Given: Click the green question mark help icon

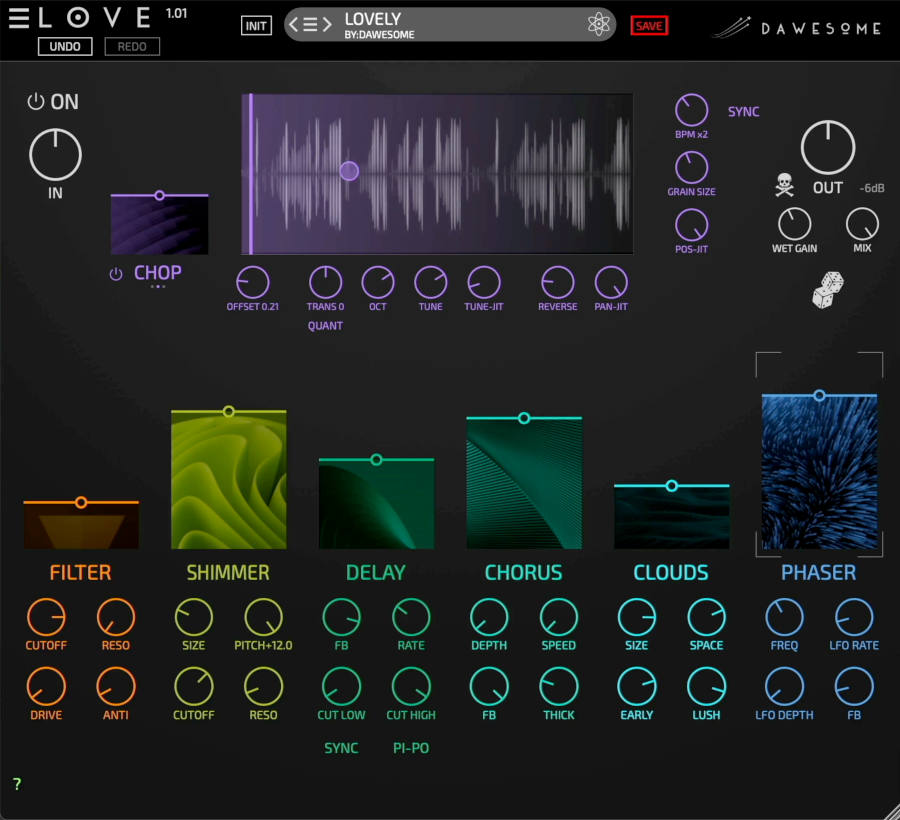Looking at the screenshot, I should tap(17, 785).
